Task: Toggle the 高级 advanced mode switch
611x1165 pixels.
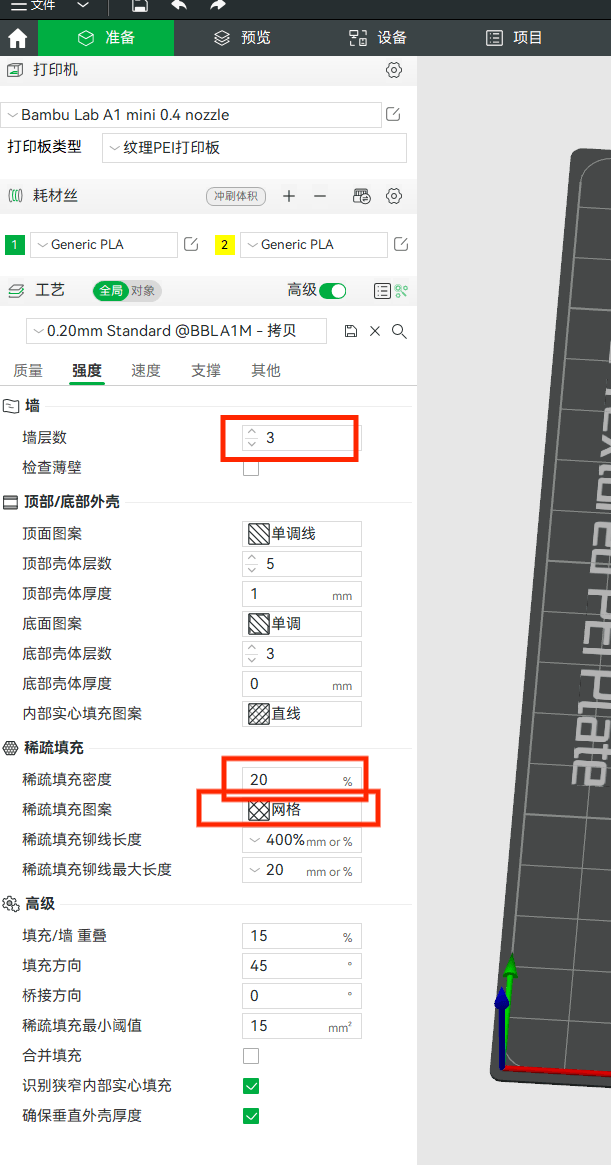Action: tap(333, 291)
